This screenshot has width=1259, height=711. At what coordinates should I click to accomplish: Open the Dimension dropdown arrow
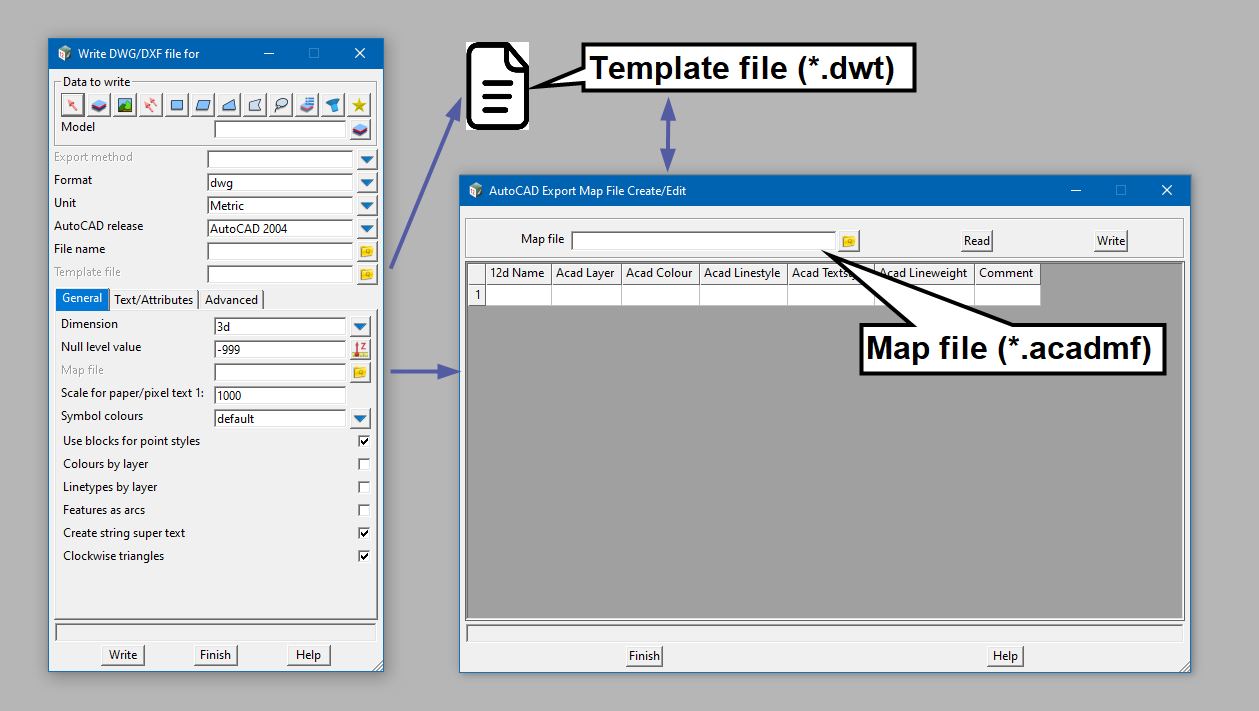[x=360, y=327]
